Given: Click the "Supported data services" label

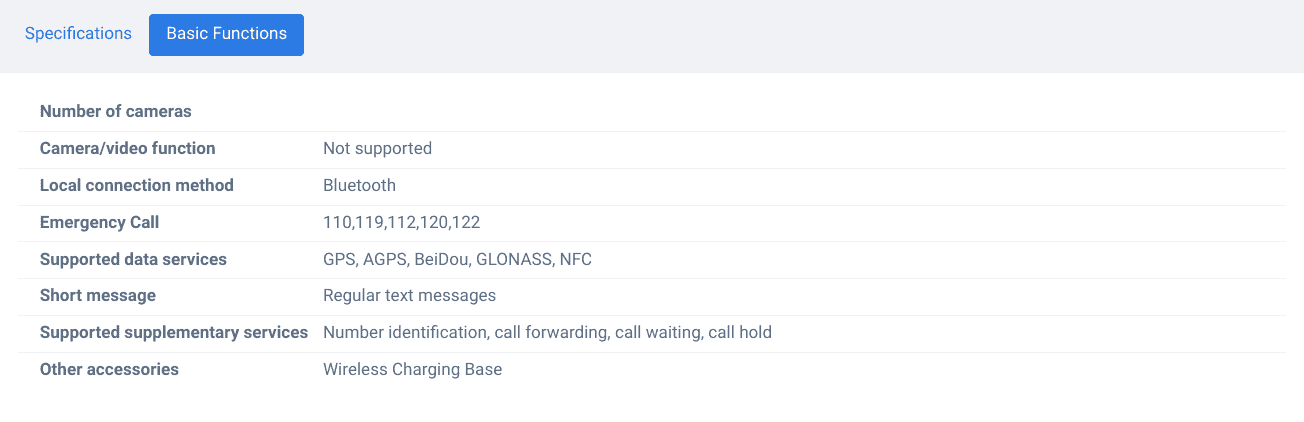Looking at the screenshot, I should [133, 259].
